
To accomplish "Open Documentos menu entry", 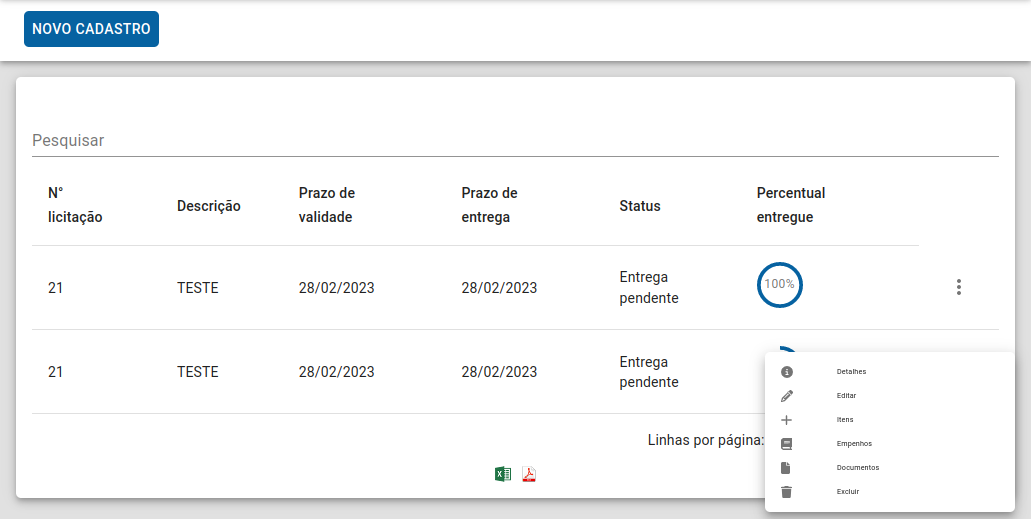I will click(x=890, y=468).
